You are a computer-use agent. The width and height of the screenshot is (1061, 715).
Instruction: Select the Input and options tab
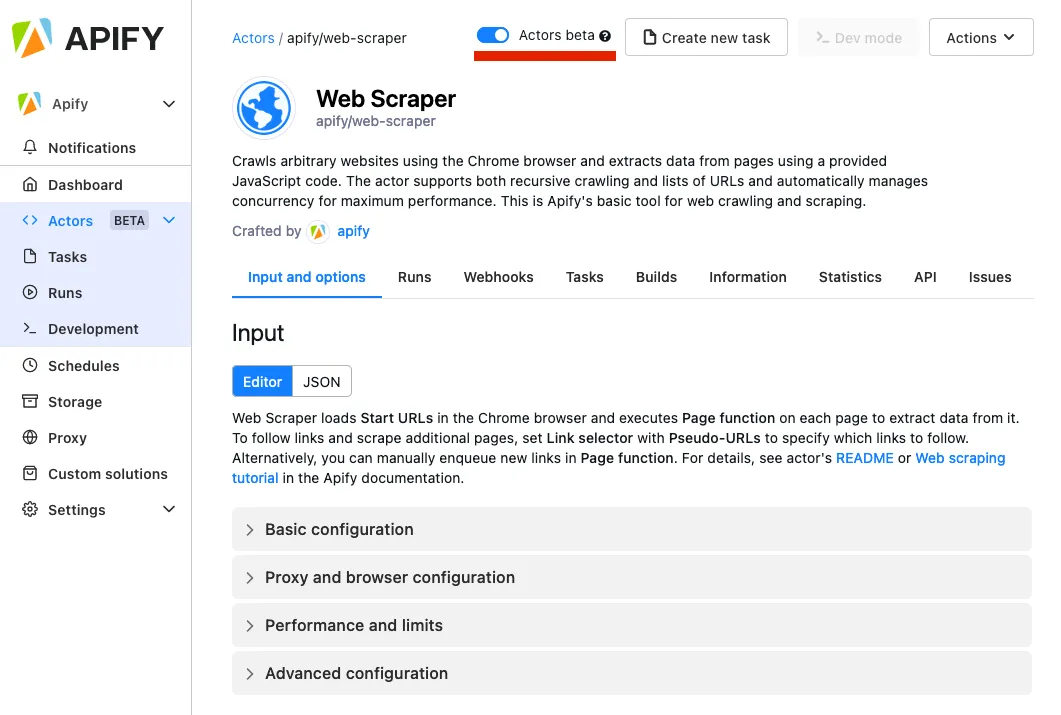click(307, 277)
